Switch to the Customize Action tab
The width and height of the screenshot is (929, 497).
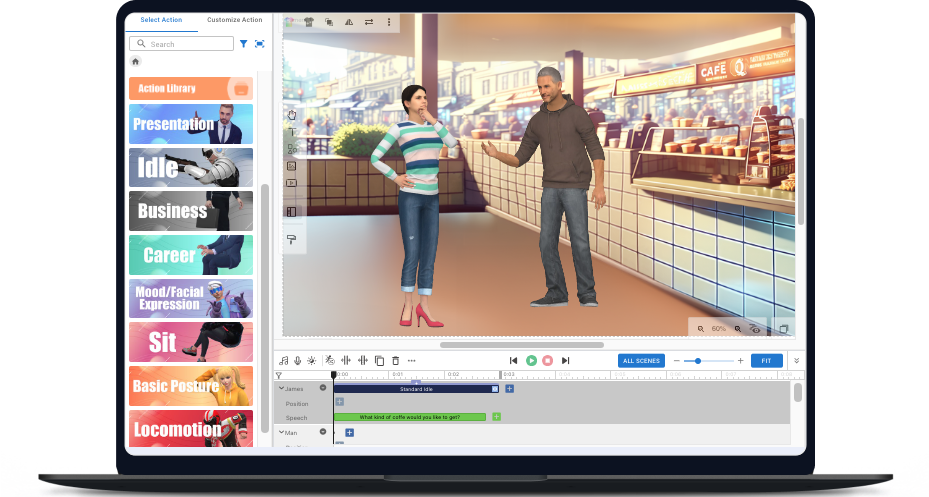point(234,20)
